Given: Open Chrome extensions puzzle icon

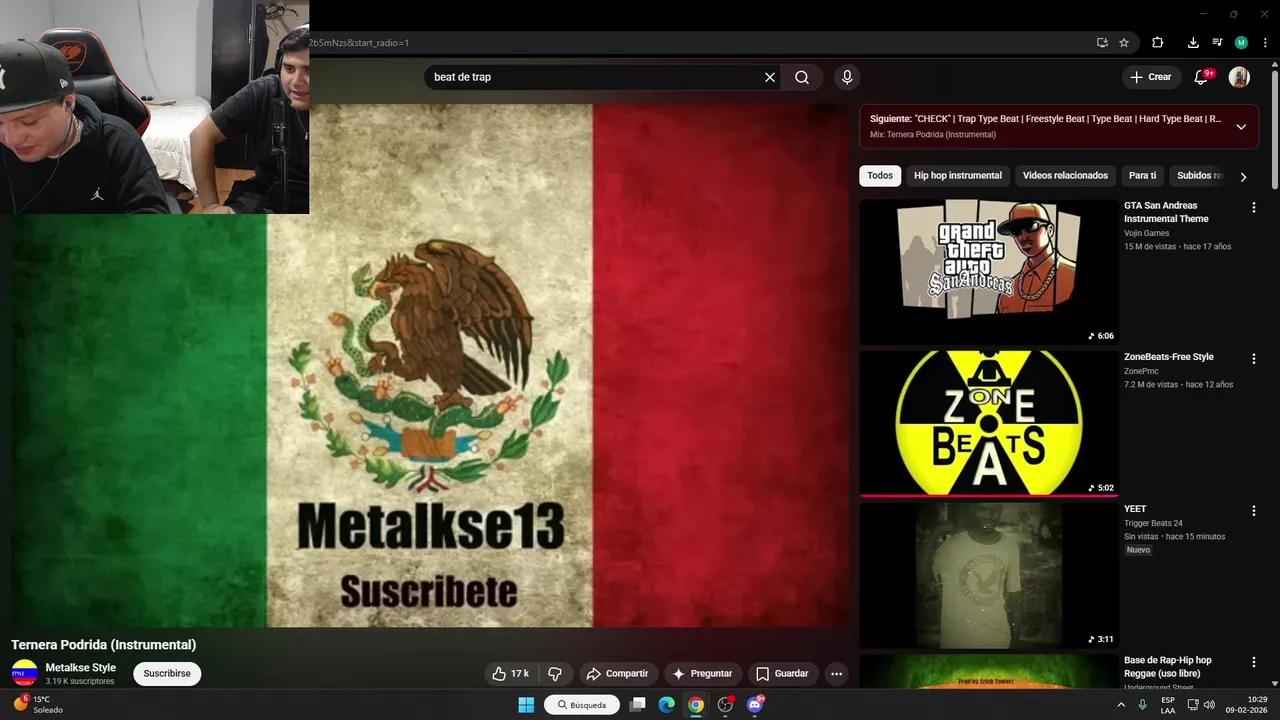Looking at the screenshot, I should coord(1158,43).
